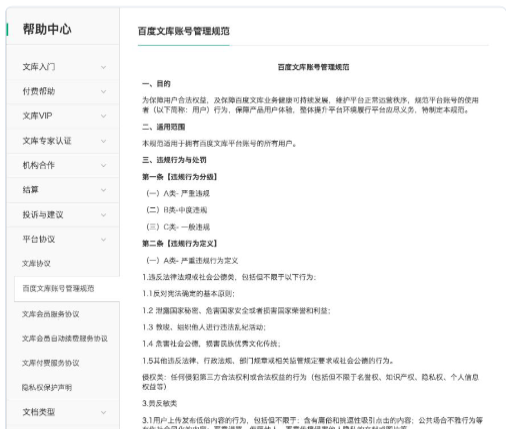Click the 三、违规行为与处罚 heading
506x435 pixels.
click(174, 160)
